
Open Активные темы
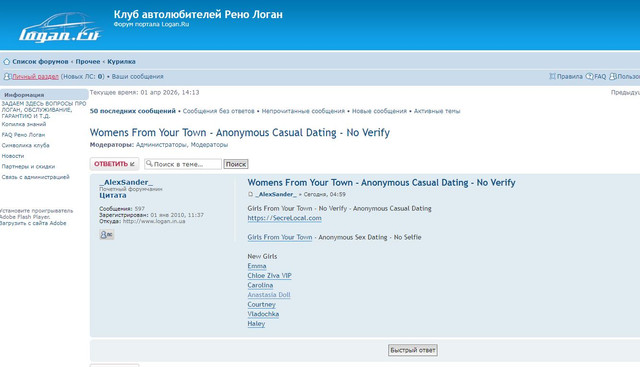437,111
